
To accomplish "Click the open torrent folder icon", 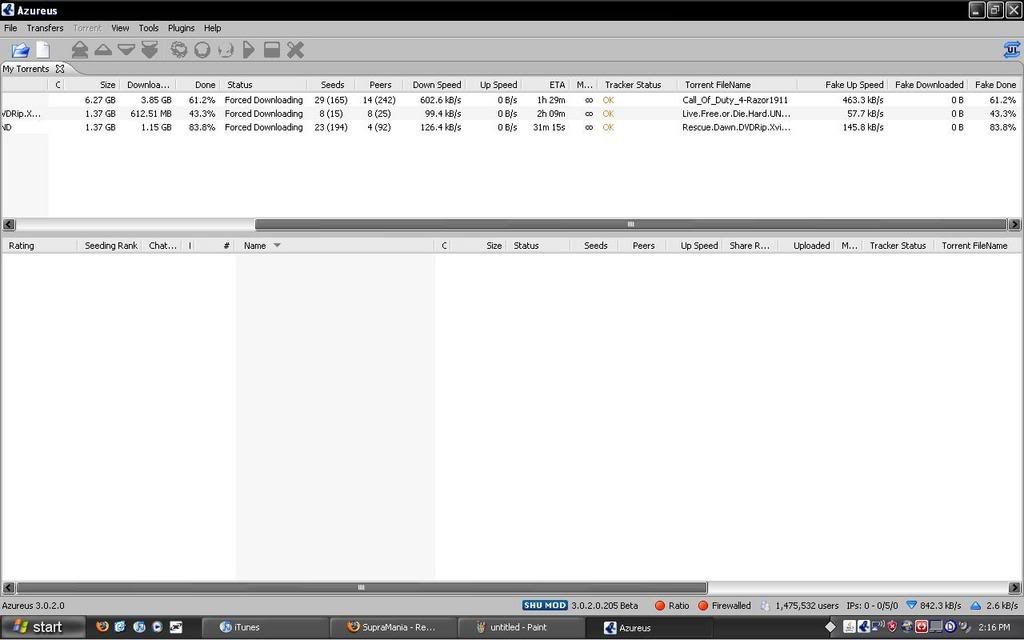I will 20,50.
